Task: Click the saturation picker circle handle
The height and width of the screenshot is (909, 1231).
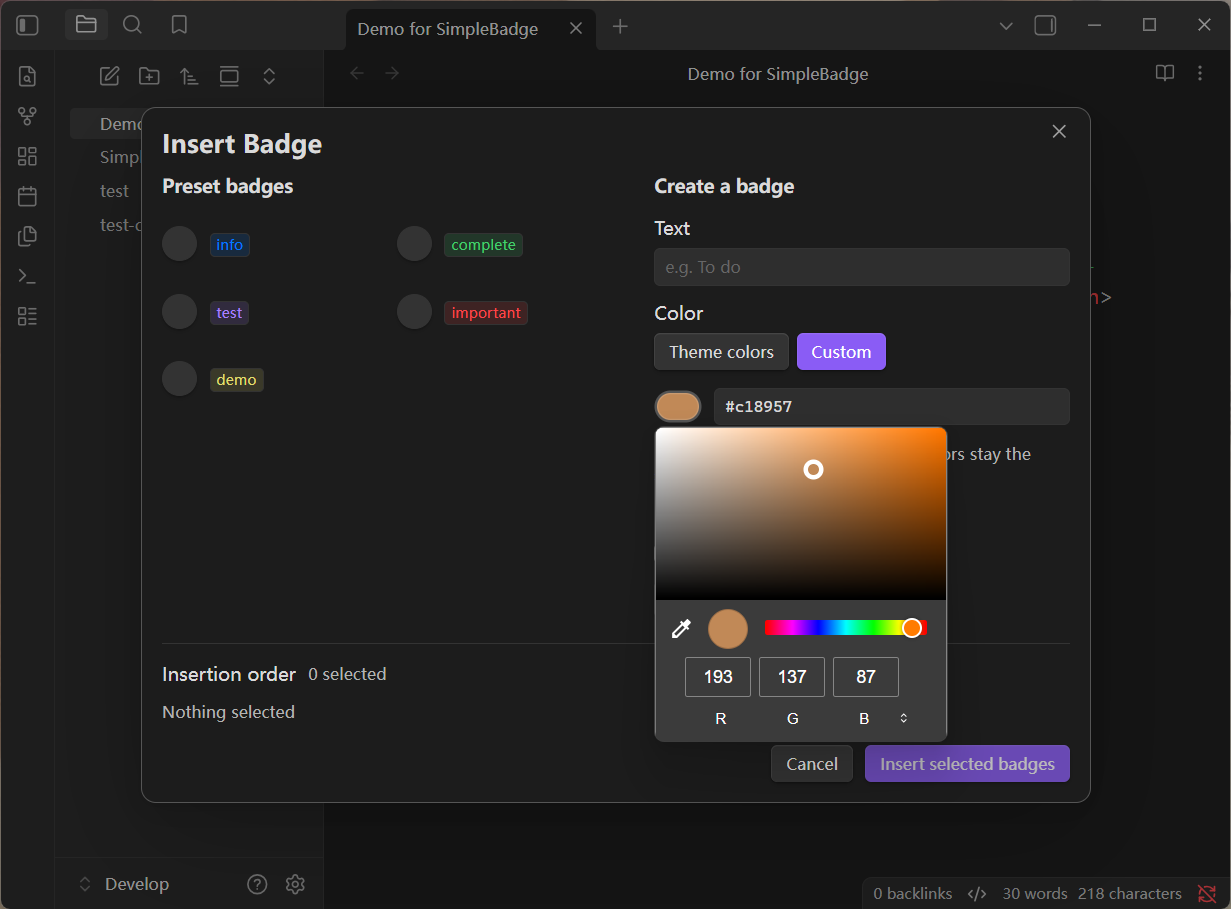Action: [x=814, y=469]
